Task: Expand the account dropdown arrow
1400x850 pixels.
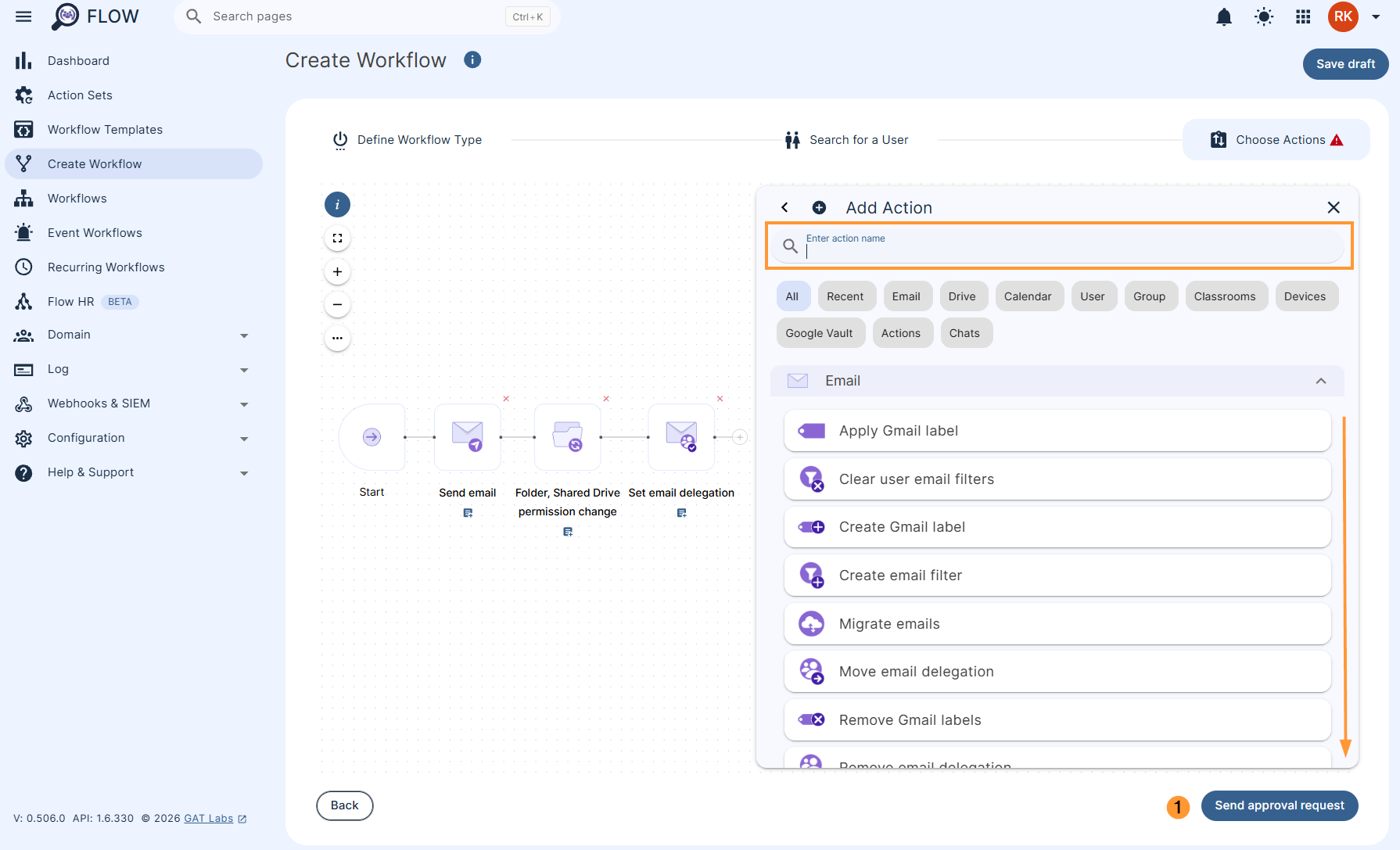Action: [1376, 16]
